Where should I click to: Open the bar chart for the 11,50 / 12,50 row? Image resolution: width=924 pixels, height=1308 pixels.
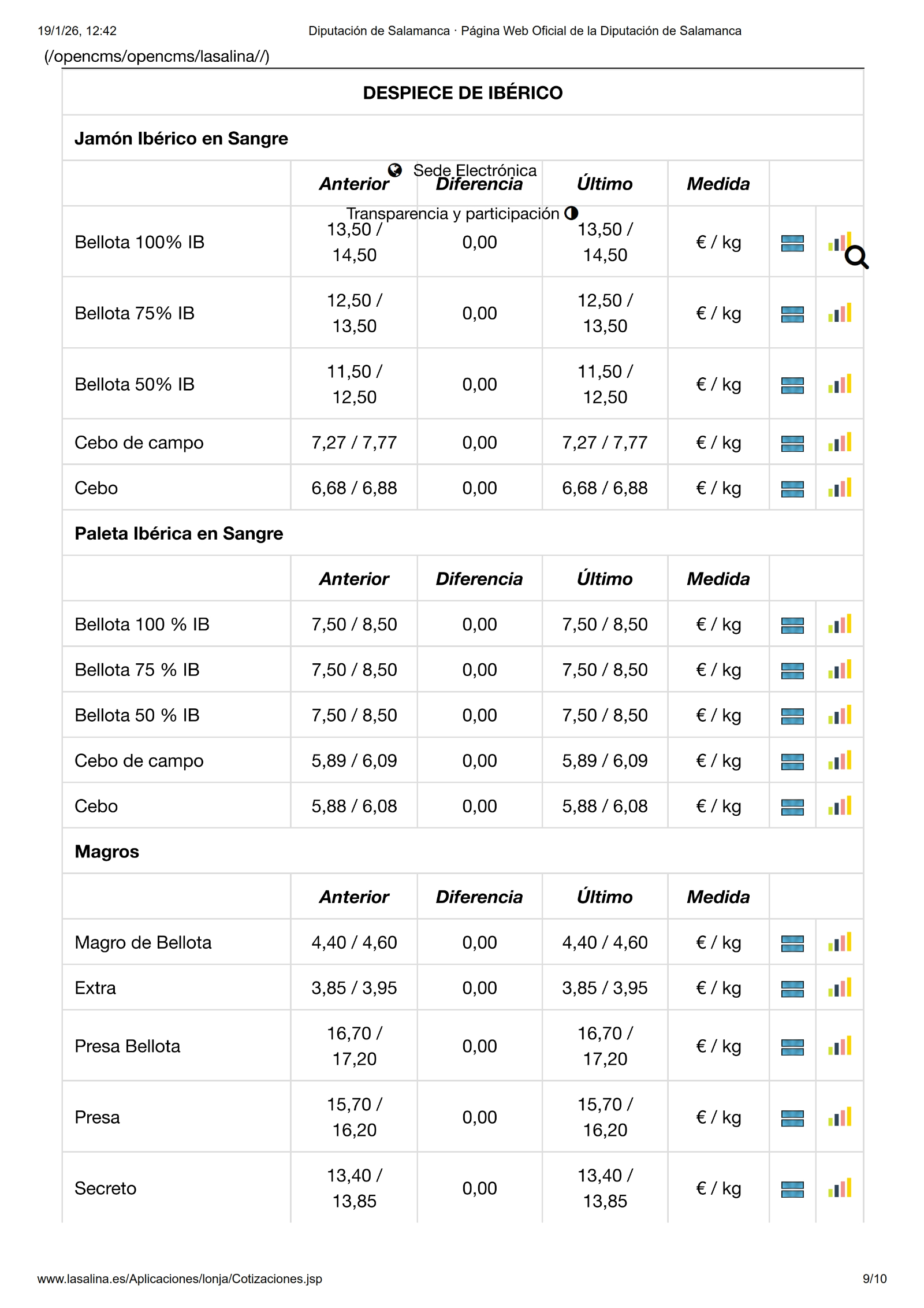[839, 384]
